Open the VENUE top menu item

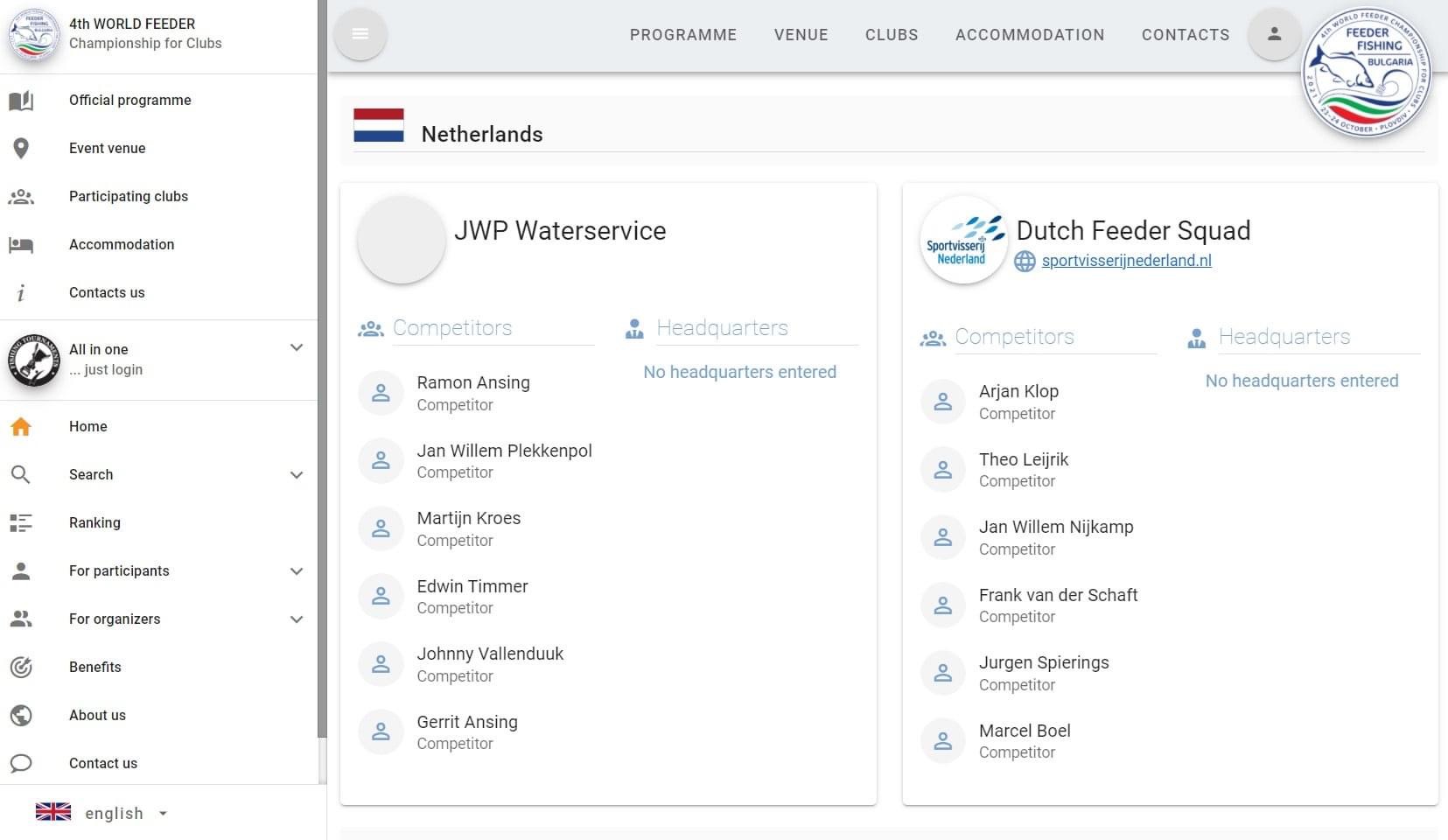coord(801,35)
